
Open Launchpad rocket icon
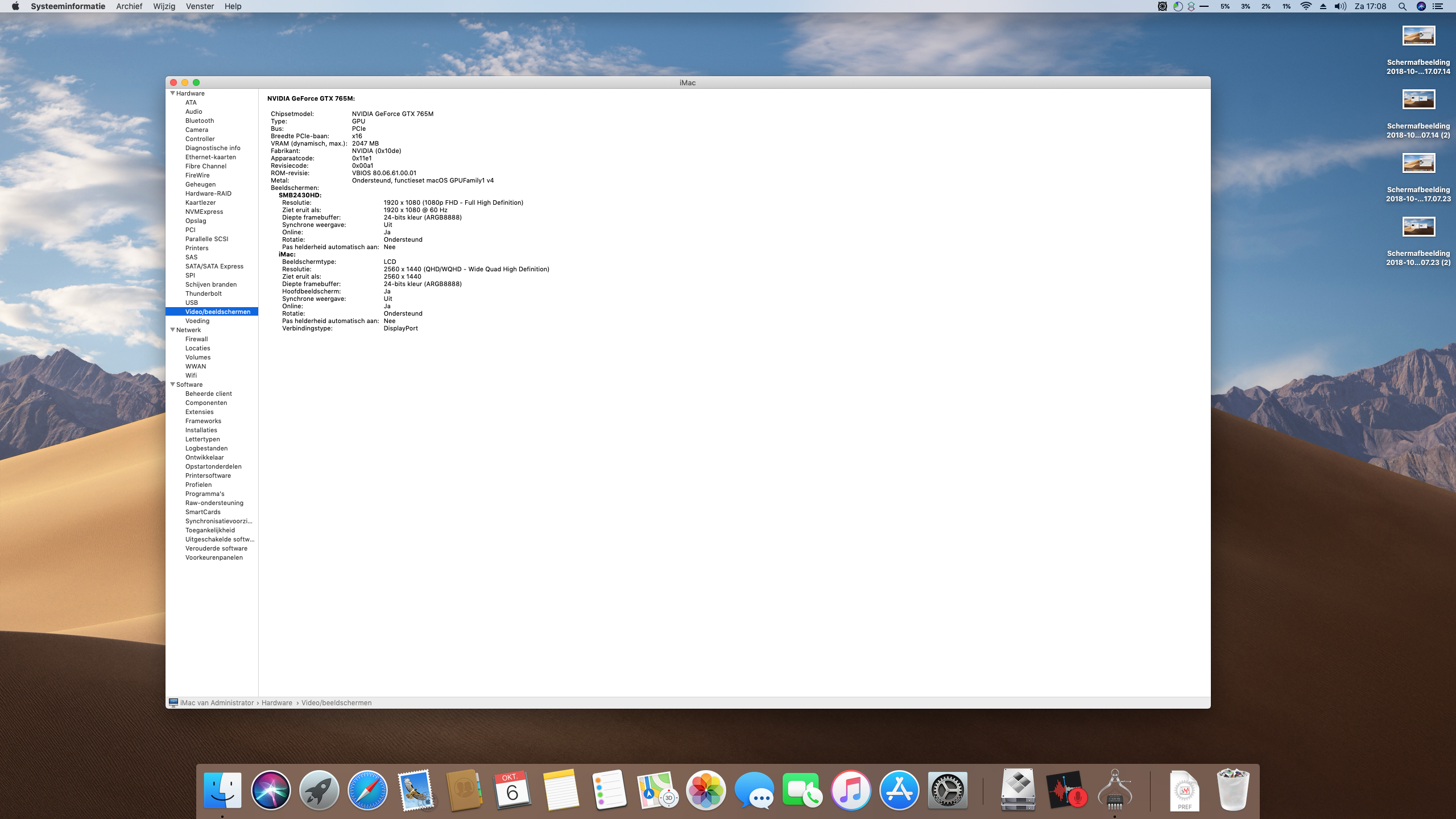(x=319, y=791)
